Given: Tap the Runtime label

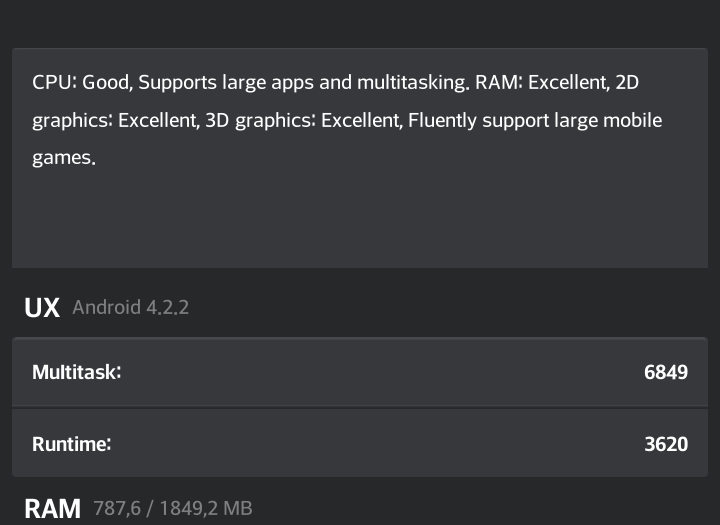Looking at the screenshot, I should (x=71, y=443).
